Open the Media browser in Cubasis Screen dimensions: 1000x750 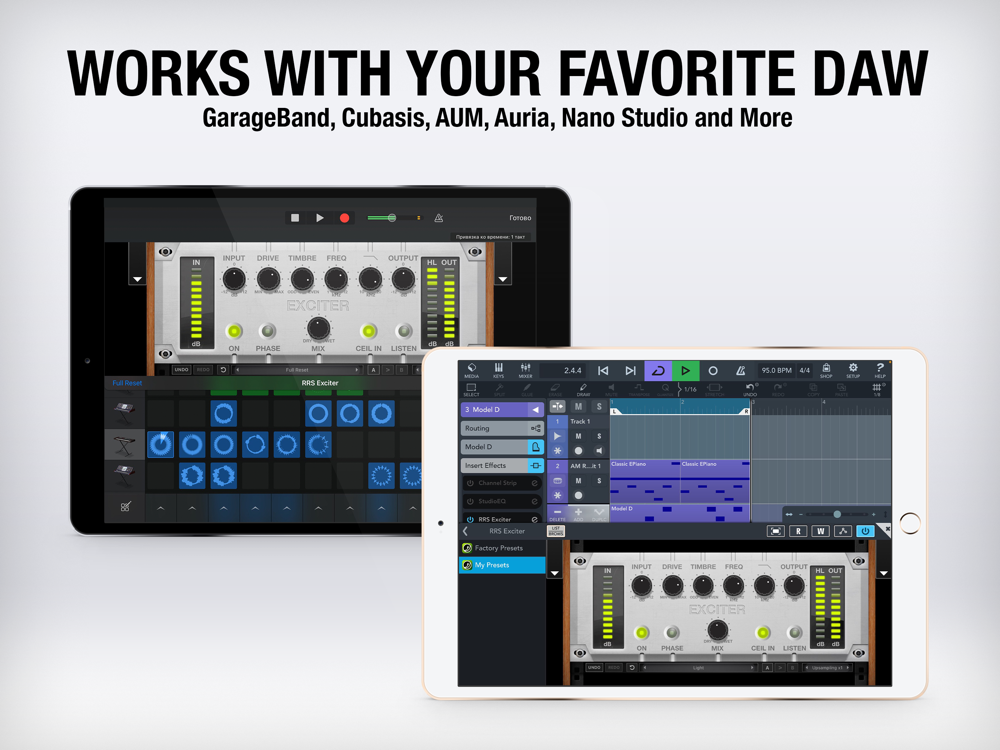(x=471, y=370)
